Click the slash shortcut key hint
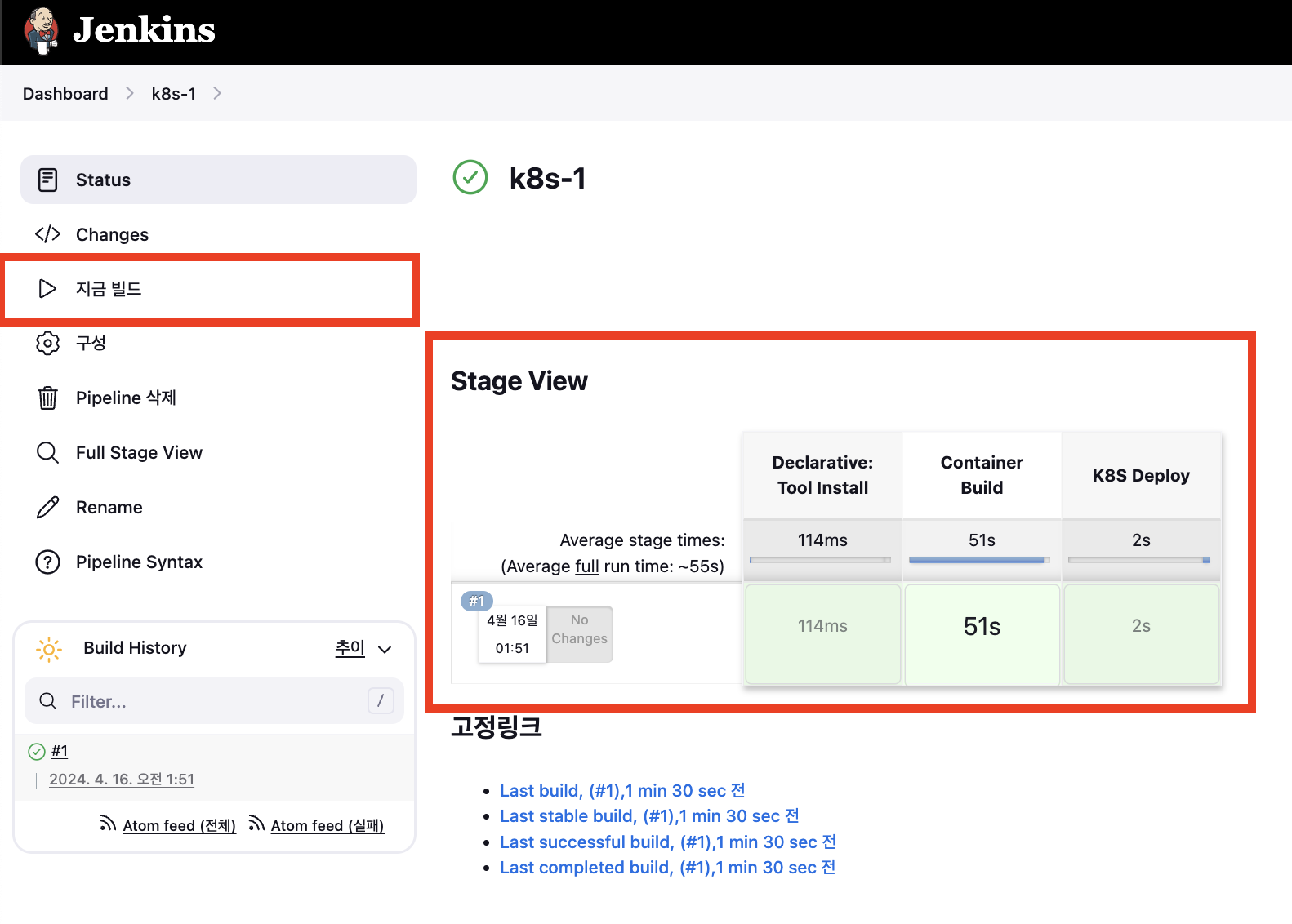The image size is (1292, 924). (x=381, y=700)
